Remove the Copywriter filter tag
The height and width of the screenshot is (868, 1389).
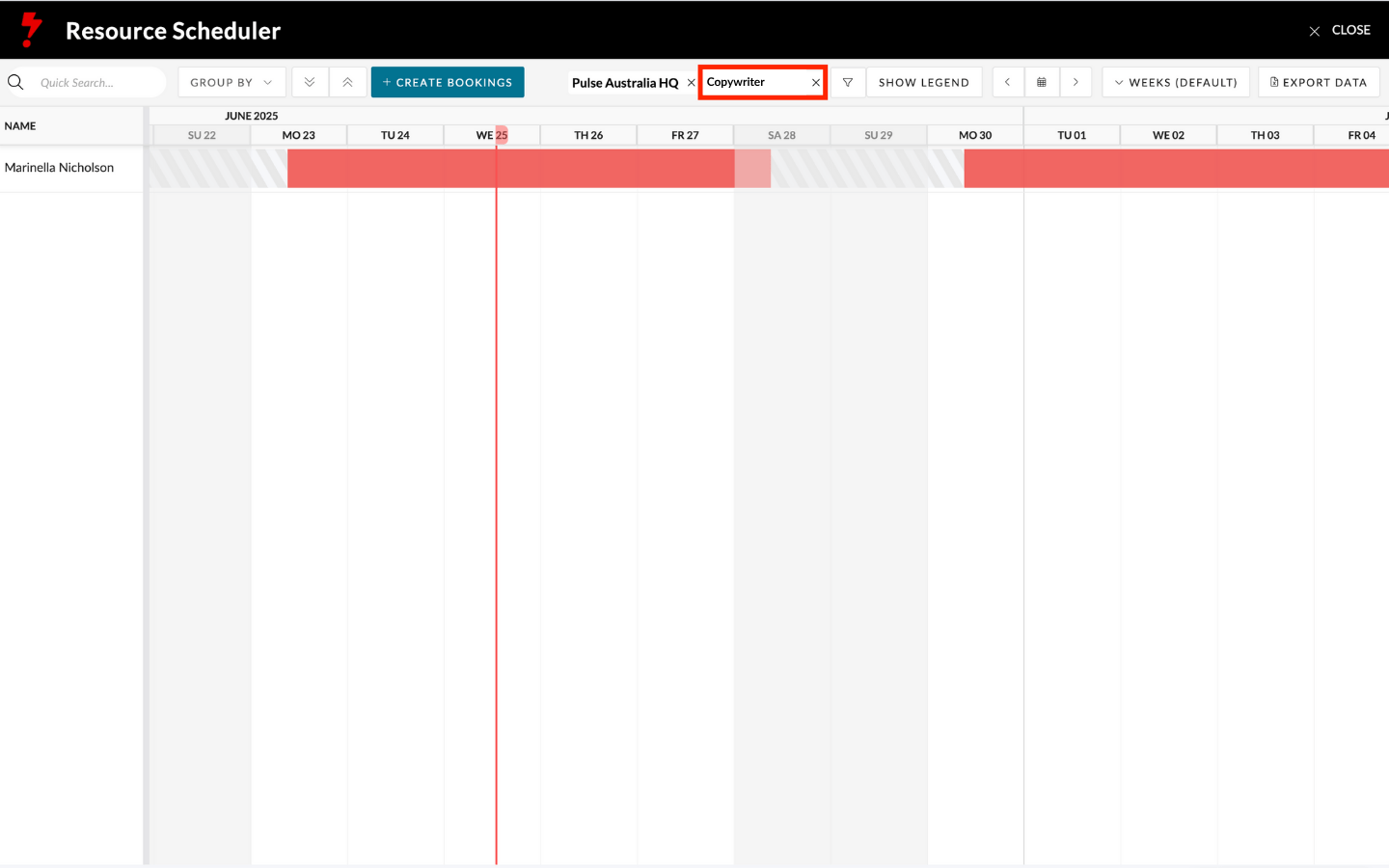pyautogui.click(x=816, y=83)
